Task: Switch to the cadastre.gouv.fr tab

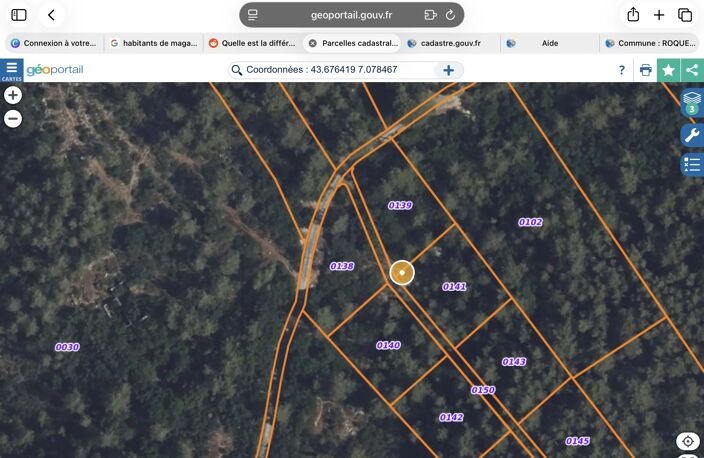Action: pyautogui.click(x=451, y=43)
